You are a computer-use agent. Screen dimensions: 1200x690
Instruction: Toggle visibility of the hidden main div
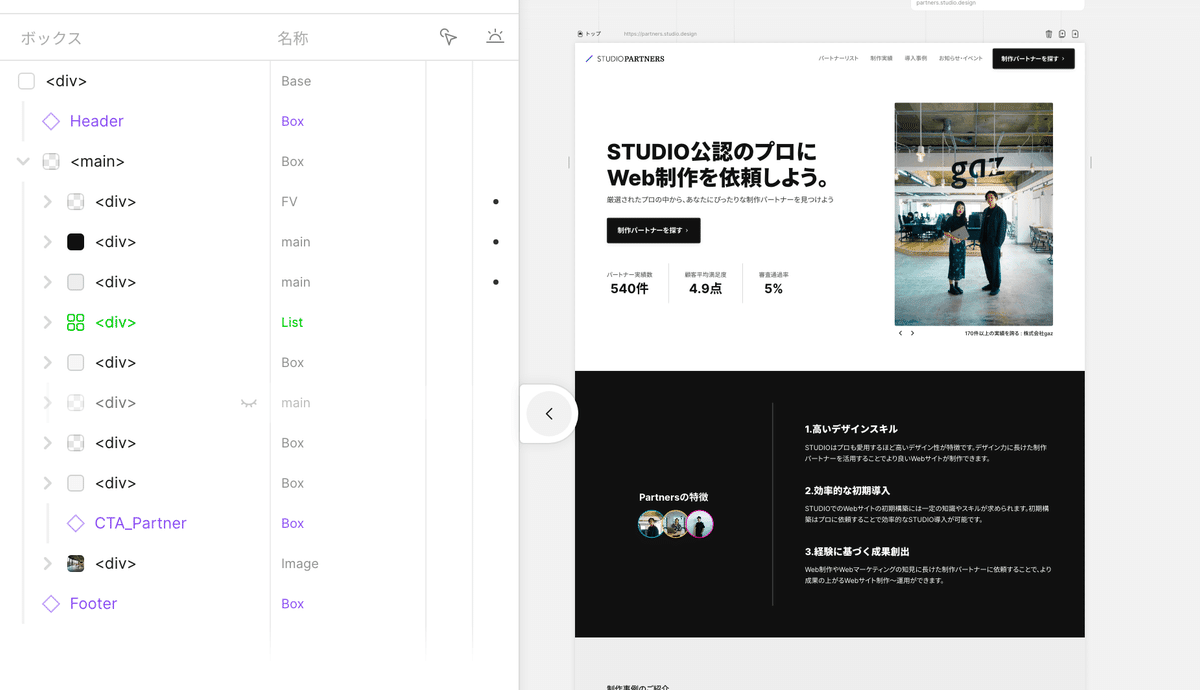[249, 403]
